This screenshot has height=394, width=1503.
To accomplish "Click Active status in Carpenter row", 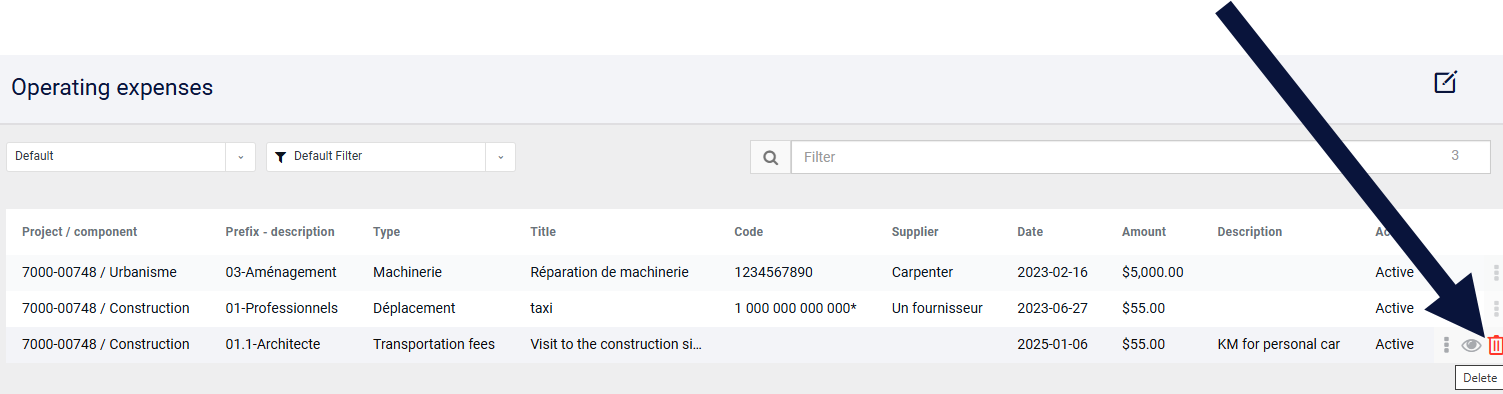I will click(x=1394, y=272).
